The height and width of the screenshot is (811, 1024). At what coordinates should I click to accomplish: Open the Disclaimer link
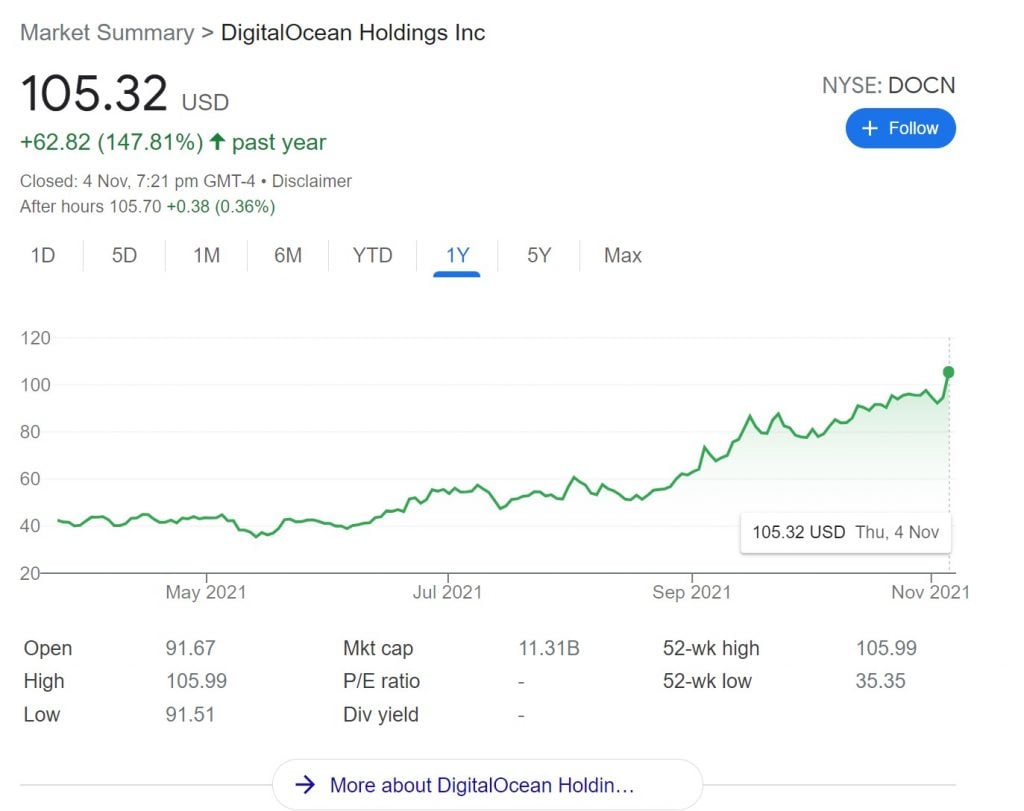pyautogui.click(x=312, y=181)
